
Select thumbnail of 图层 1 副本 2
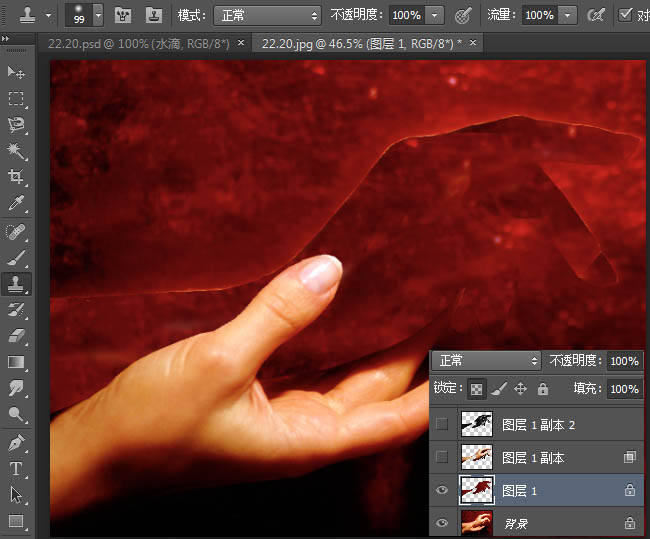click(477, 424)
